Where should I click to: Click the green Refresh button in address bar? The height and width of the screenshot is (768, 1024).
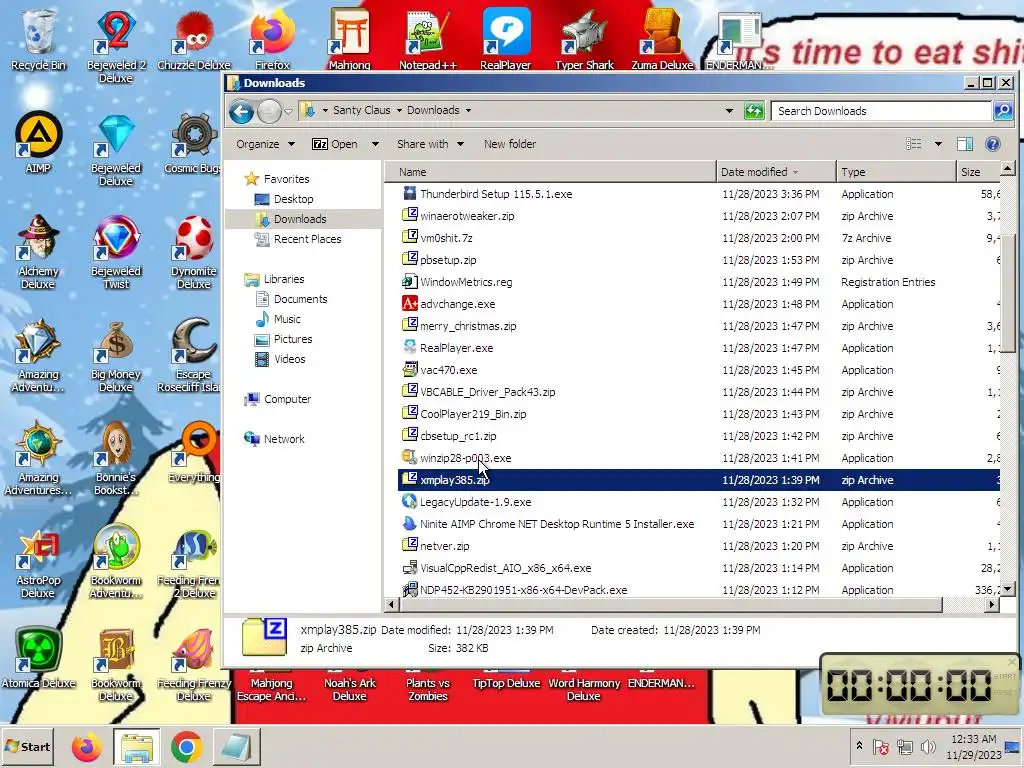754,111
